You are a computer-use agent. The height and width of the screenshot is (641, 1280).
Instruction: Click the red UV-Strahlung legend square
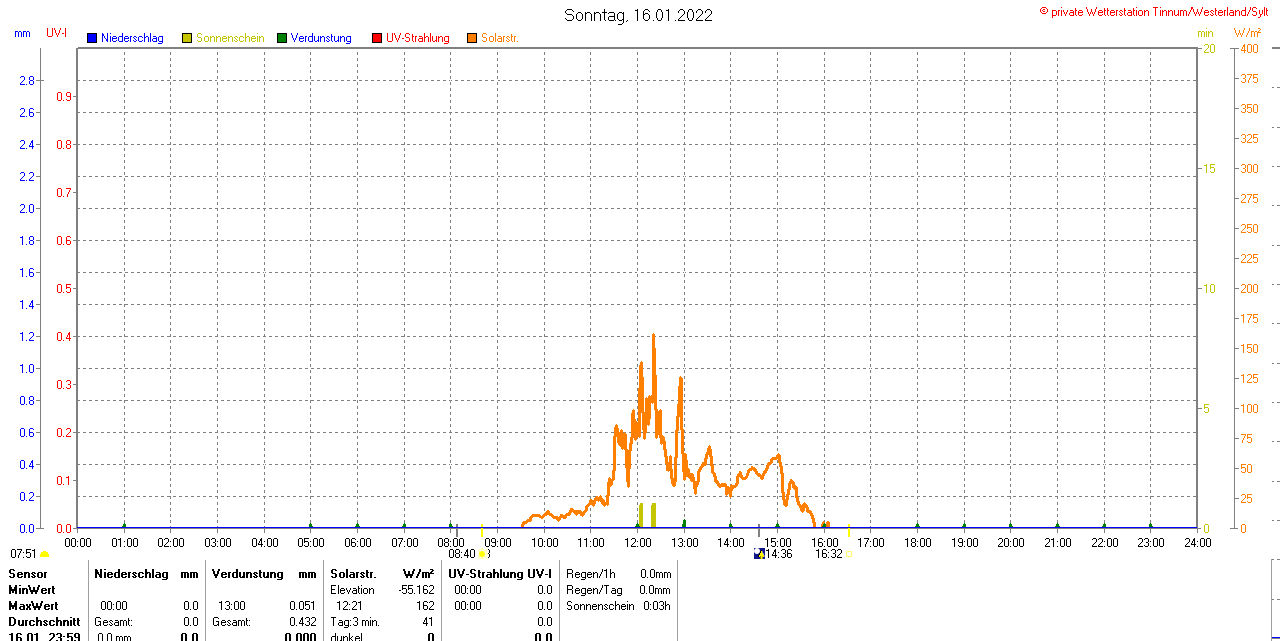pyautogui.click(x=377, y=38)
